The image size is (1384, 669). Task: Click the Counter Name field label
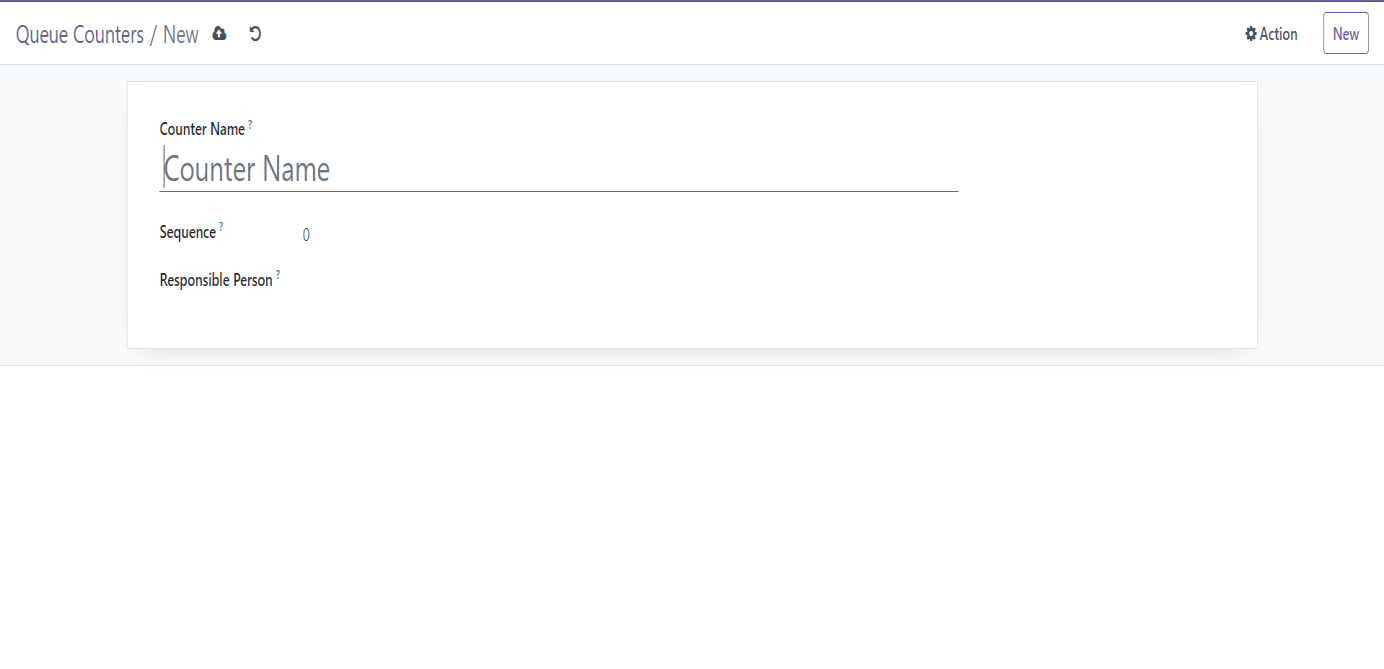pyautogui.click(x=202, y=129)
